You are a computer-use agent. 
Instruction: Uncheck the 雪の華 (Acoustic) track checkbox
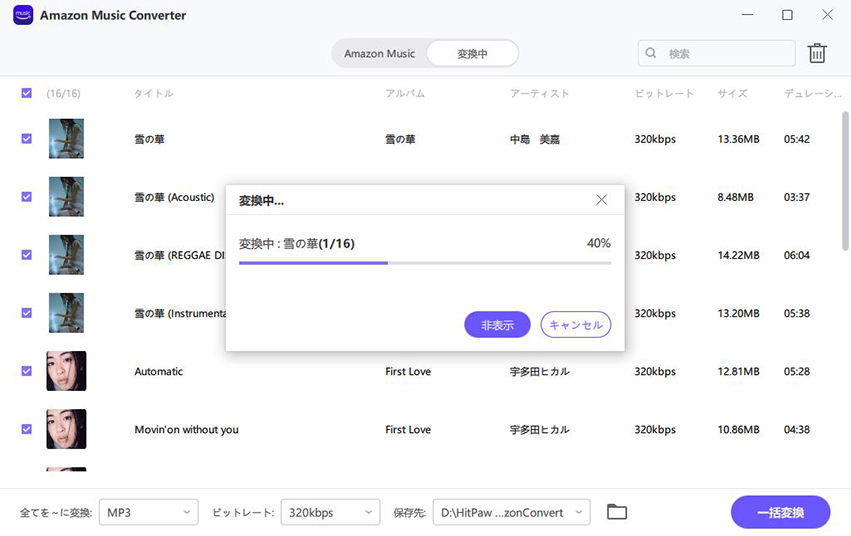(x=27, y=197)
